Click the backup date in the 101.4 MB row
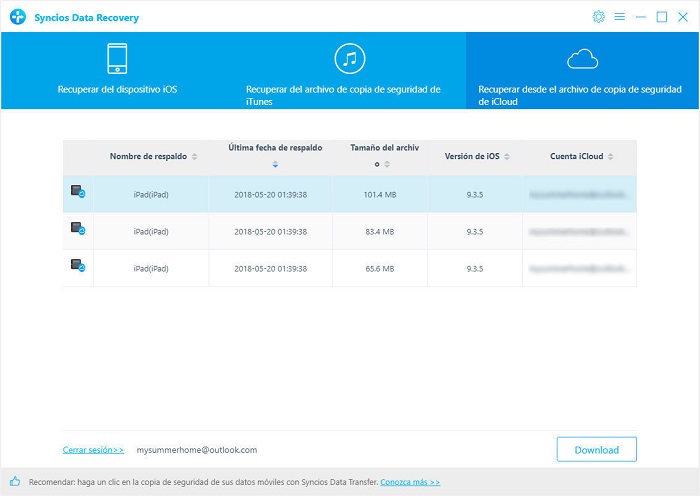Viewport: 700px width, 496px height. [x=271, y=195]
